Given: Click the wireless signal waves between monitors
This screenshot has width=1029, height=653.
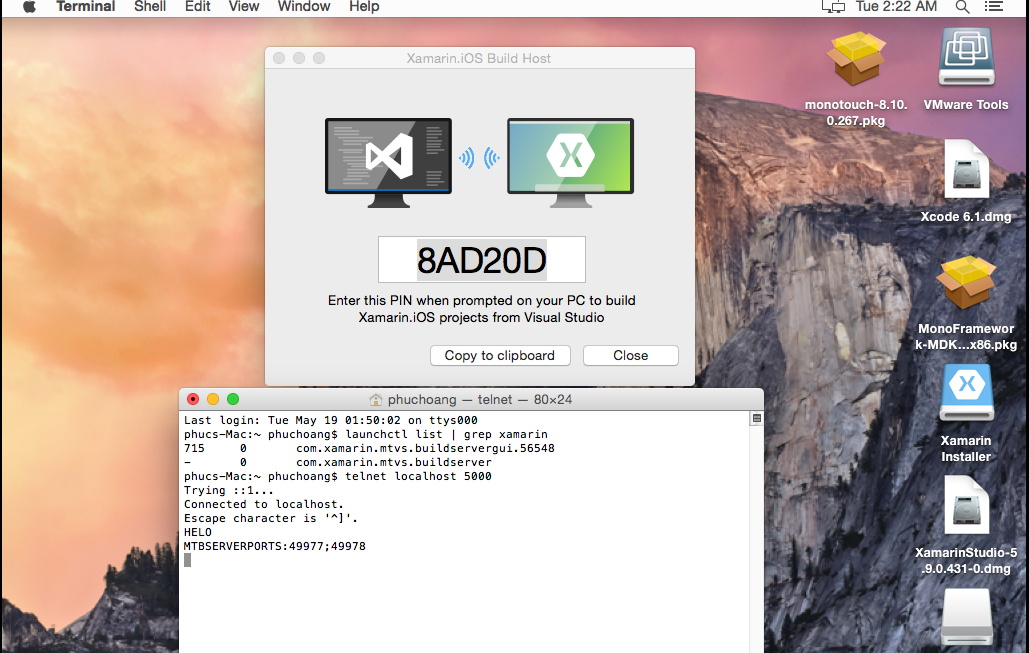Looking at the screenshot, I should (479, 158).
